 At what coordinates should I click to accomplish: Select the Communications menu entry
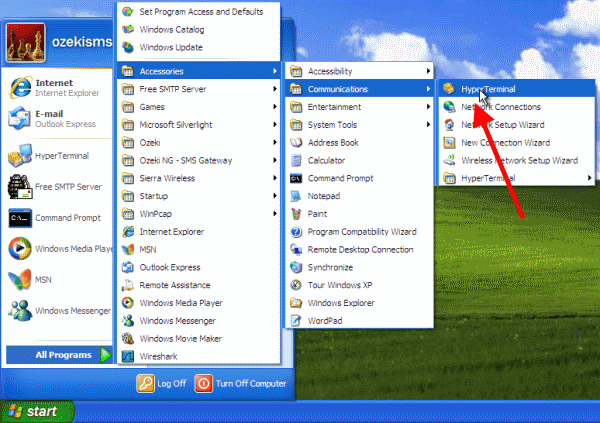[359, 89]
